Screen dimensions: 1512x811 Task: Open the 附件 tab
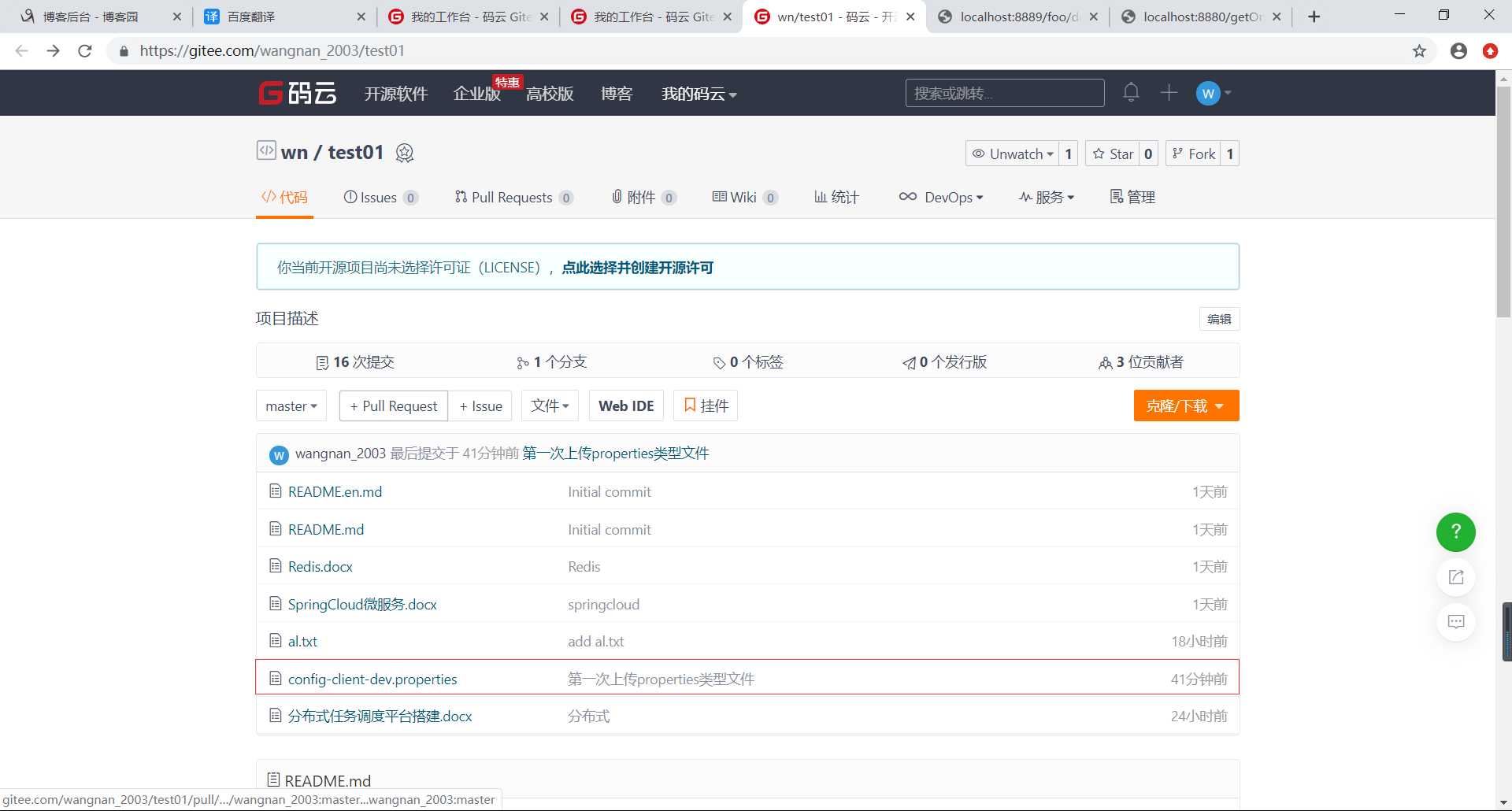tap(644, 197)
